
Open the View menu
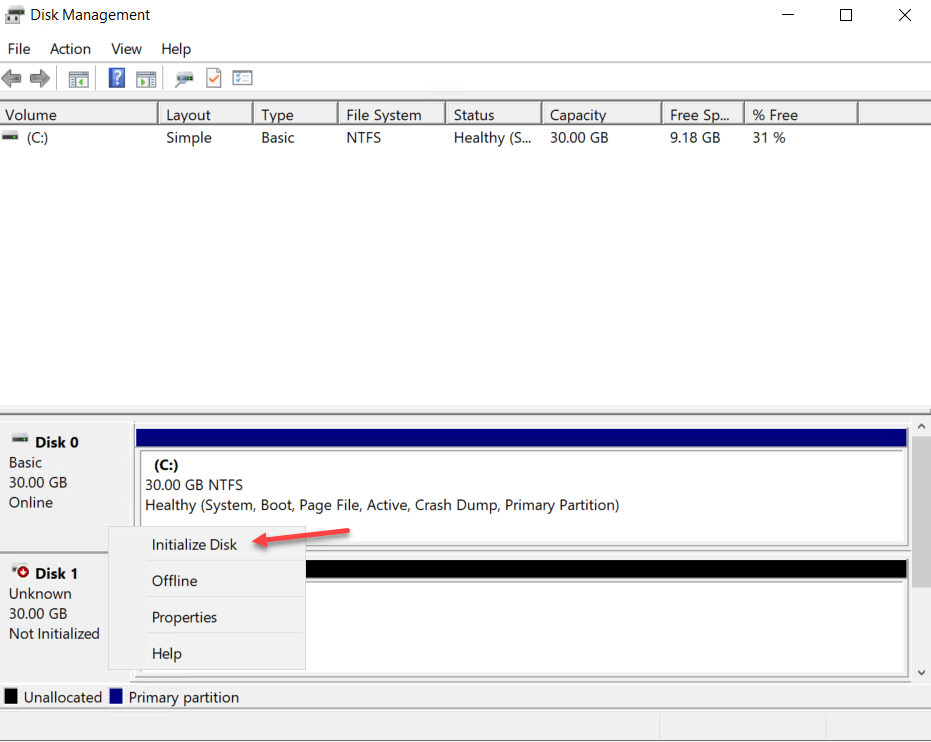tap(126, 48)
